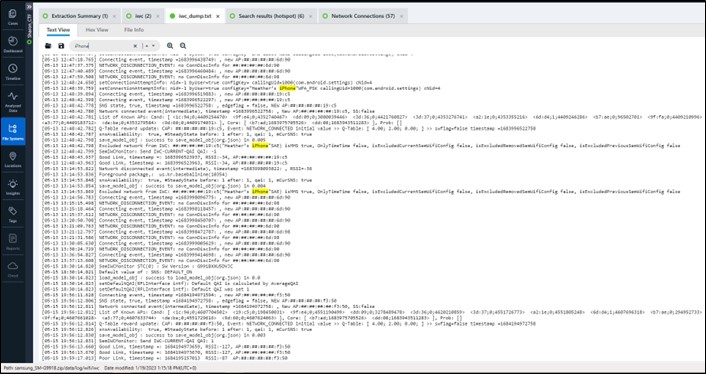Viewport: 706px width, 374px height.
Task: Click highlighted iPhone in 13:14:53.869 Excluded network line
Action: (260, 191)
